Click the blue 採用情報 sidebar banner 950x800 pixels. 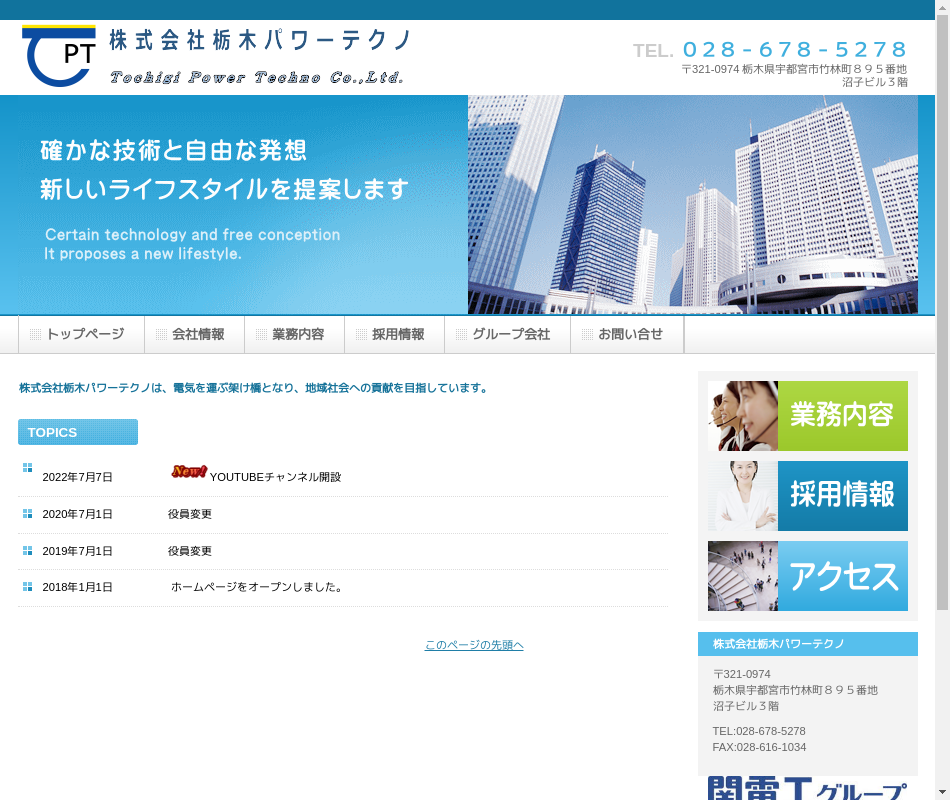[808, 496]
